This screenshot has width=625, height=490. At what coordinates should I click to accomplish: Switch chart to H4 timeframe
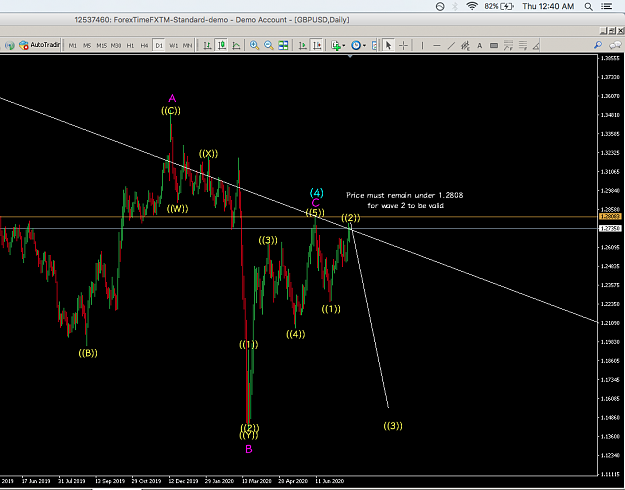(144, 45)
